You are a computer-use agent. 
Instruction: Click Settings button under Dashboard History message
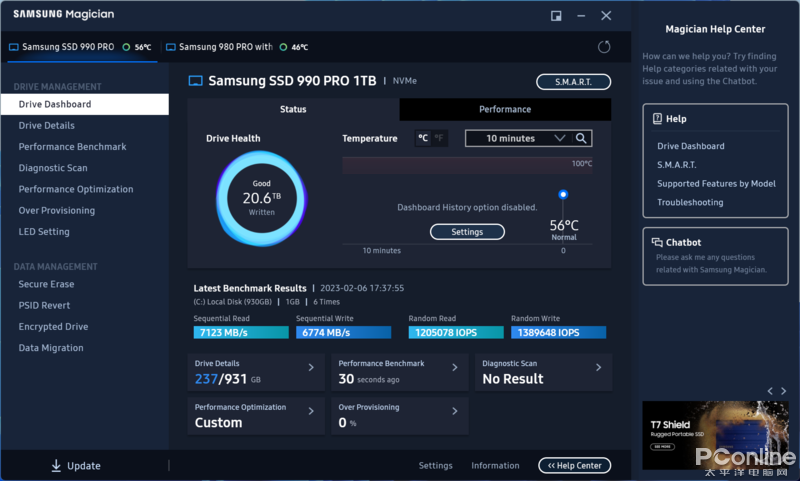(467, 232)
